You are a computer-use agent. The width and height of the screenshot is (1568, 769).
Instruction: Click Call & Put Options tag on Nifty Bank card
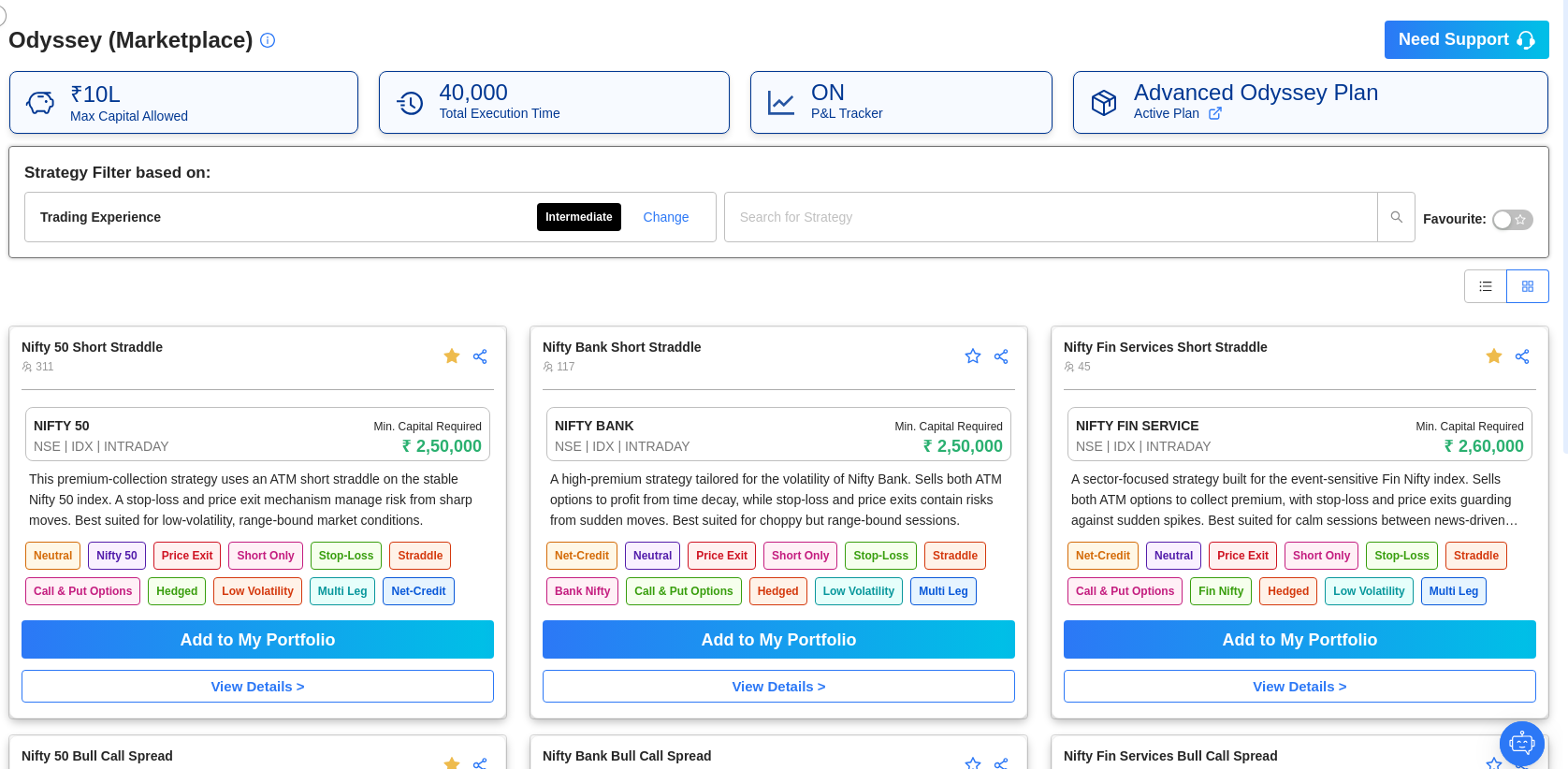[x=684, y=591]
